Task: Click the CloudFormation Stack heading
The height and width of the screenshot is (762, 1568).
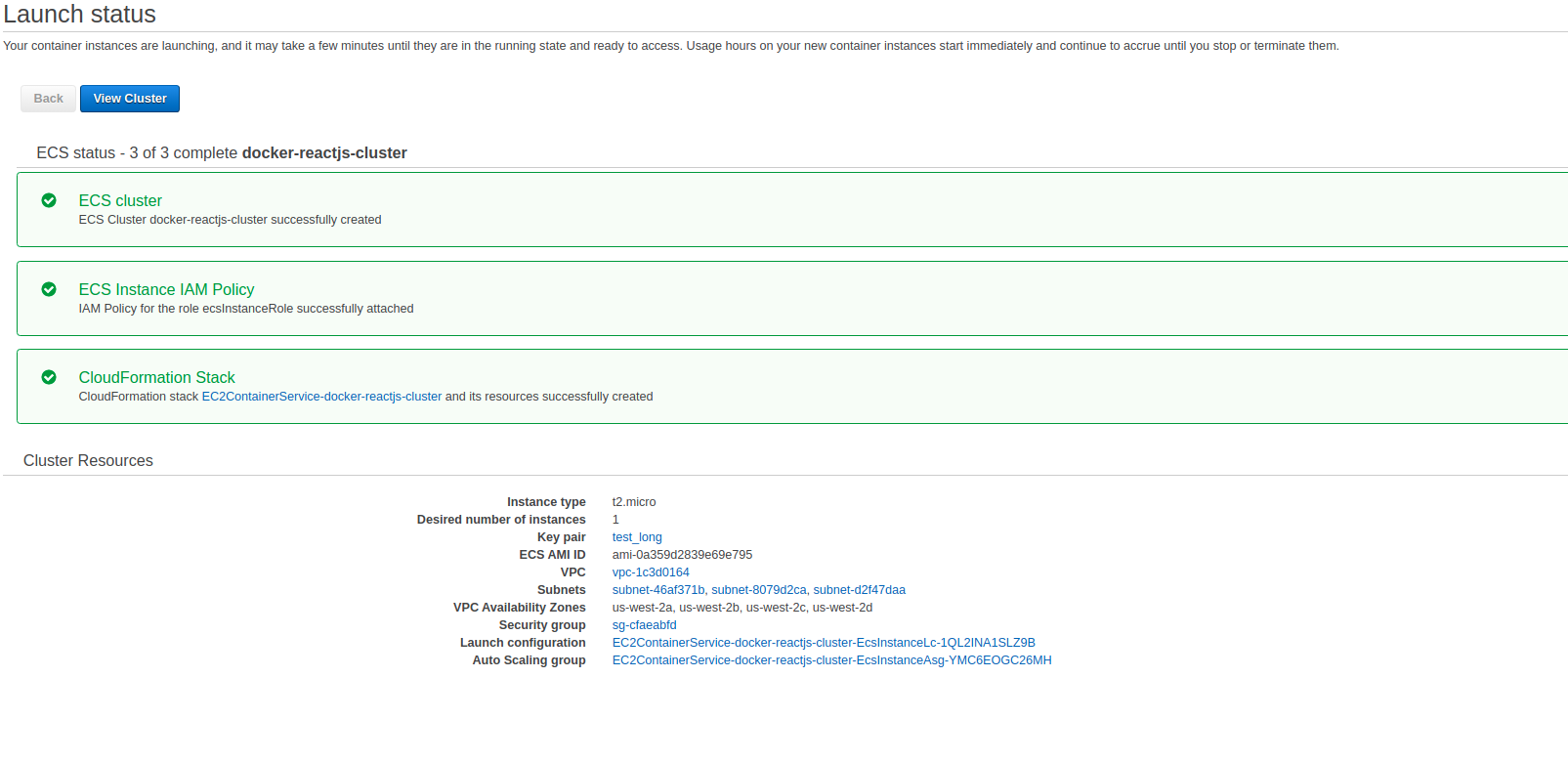Action: pyautogui.click(x=156, y=377)
